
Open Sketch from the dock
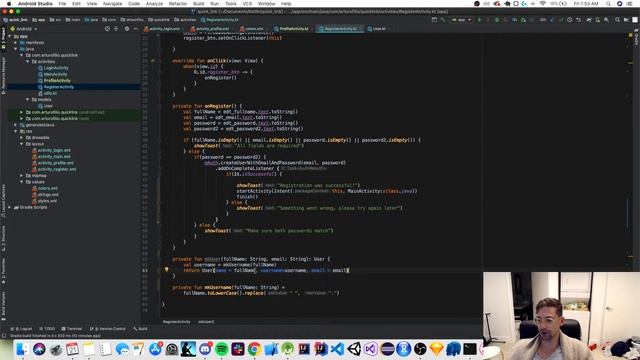click(x=437, y=349)
